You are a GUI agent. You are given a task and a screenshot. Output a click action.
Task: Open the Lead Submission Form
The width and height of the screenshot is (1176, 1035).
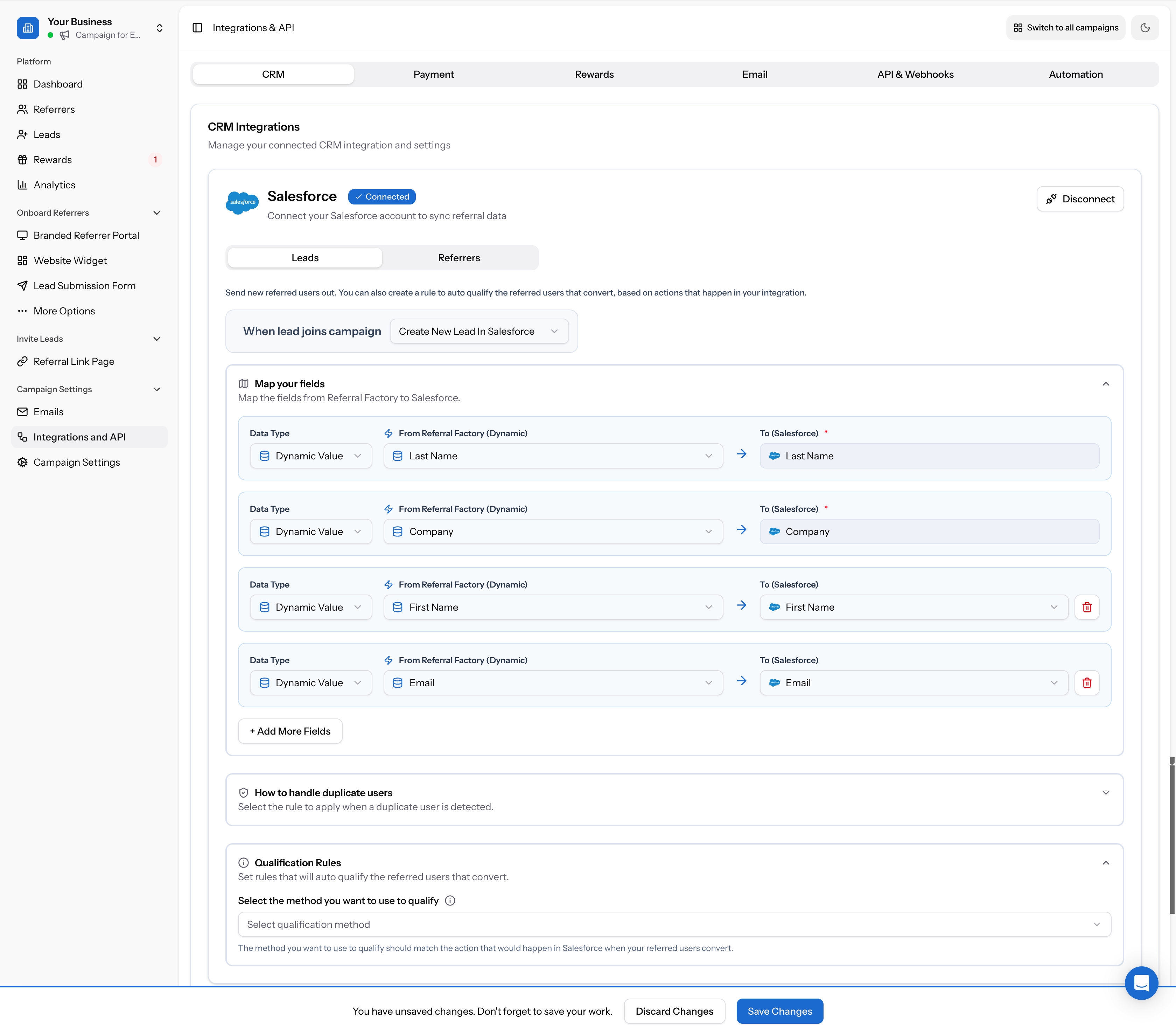(84, 285)
